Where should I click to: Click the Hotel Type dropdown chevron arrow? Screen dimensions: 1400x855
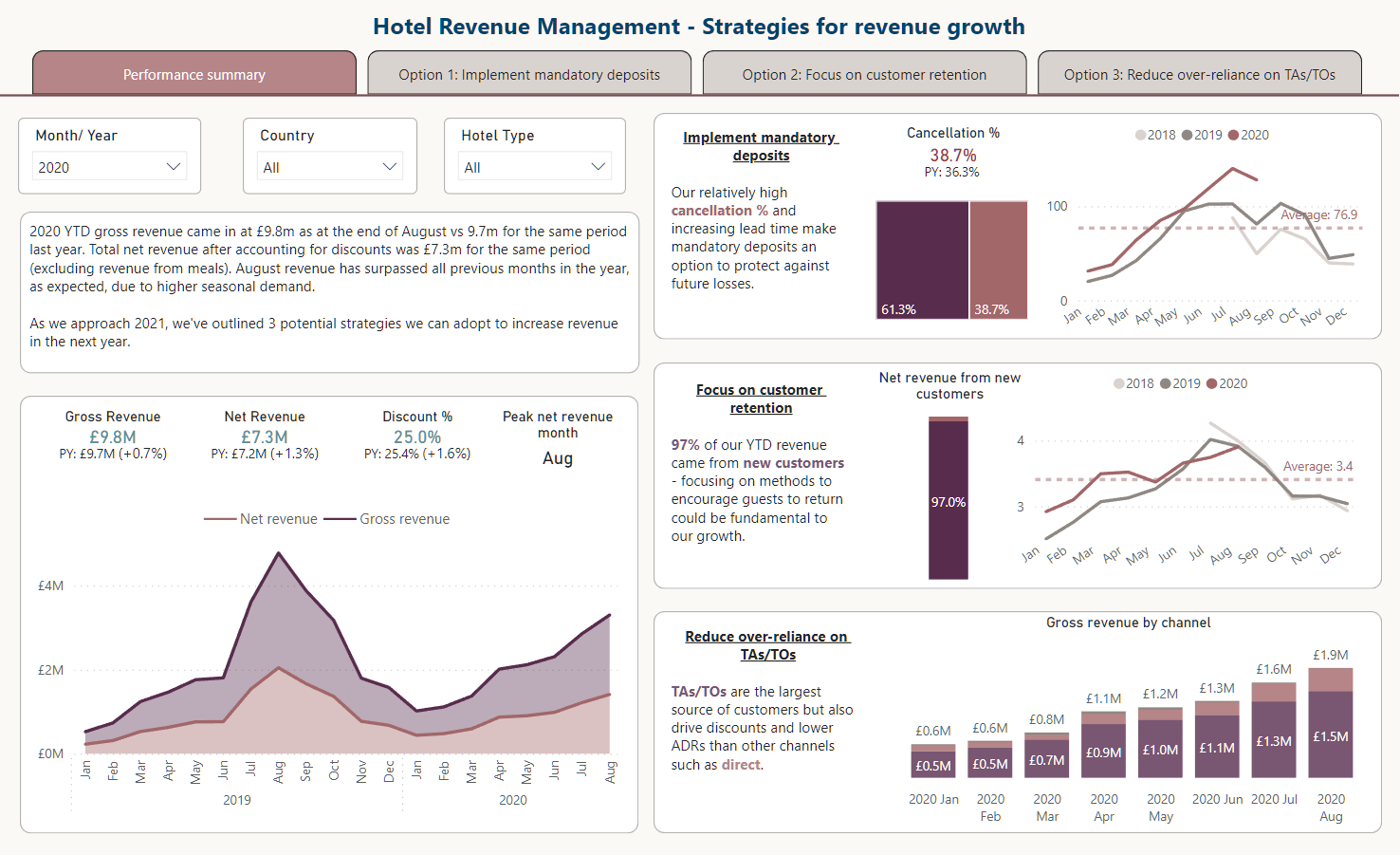pyautogui.click(x=599, y=167)
